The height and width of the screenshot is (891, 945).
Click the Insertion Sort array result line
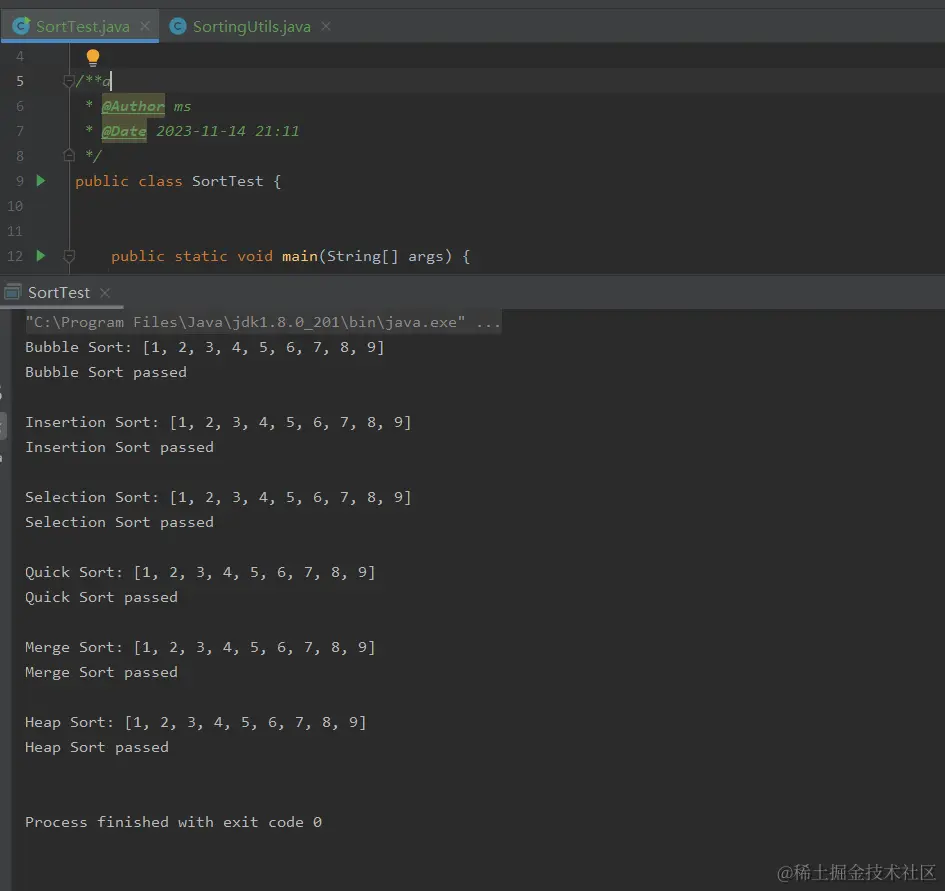coord(218,422)
